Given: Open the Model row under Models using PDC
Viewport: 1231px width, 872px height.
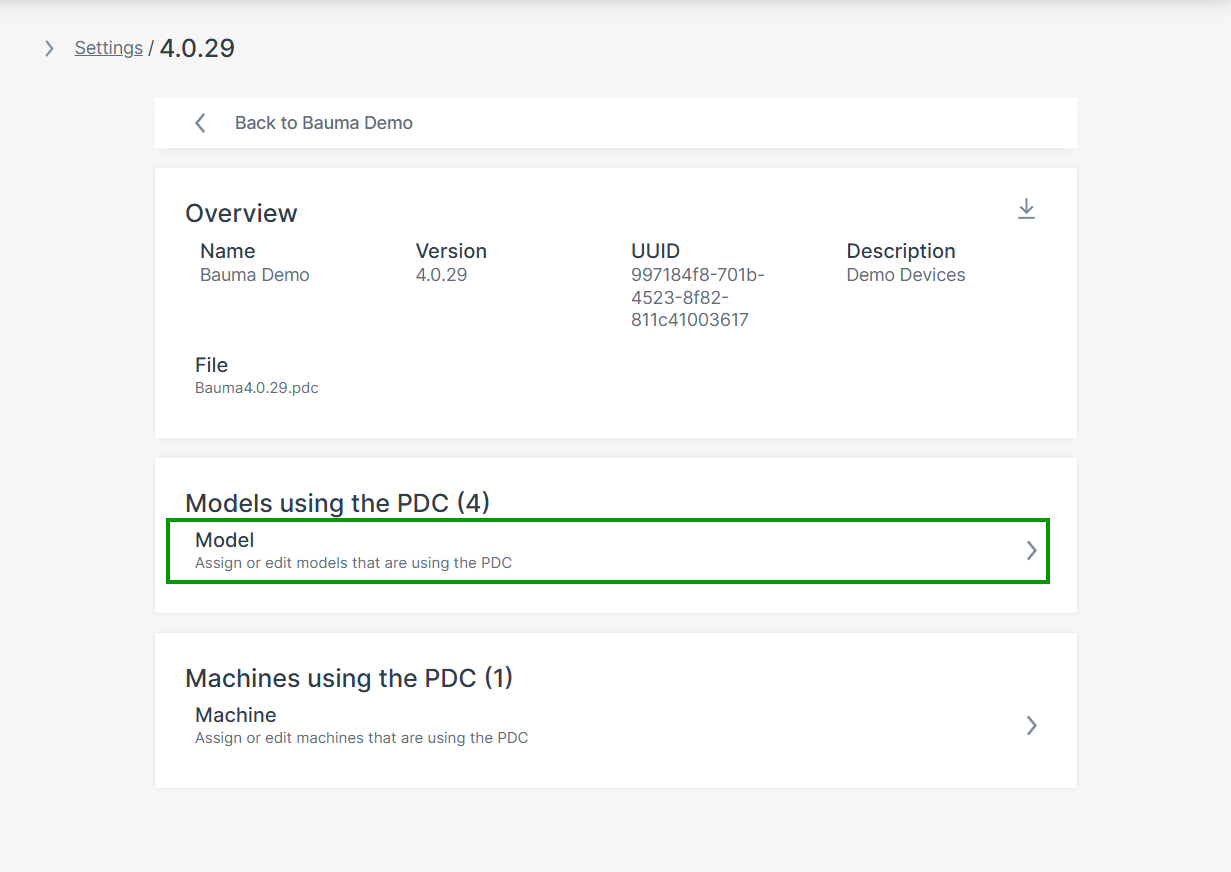Looking at the screenshot, I should click(606, 550).
